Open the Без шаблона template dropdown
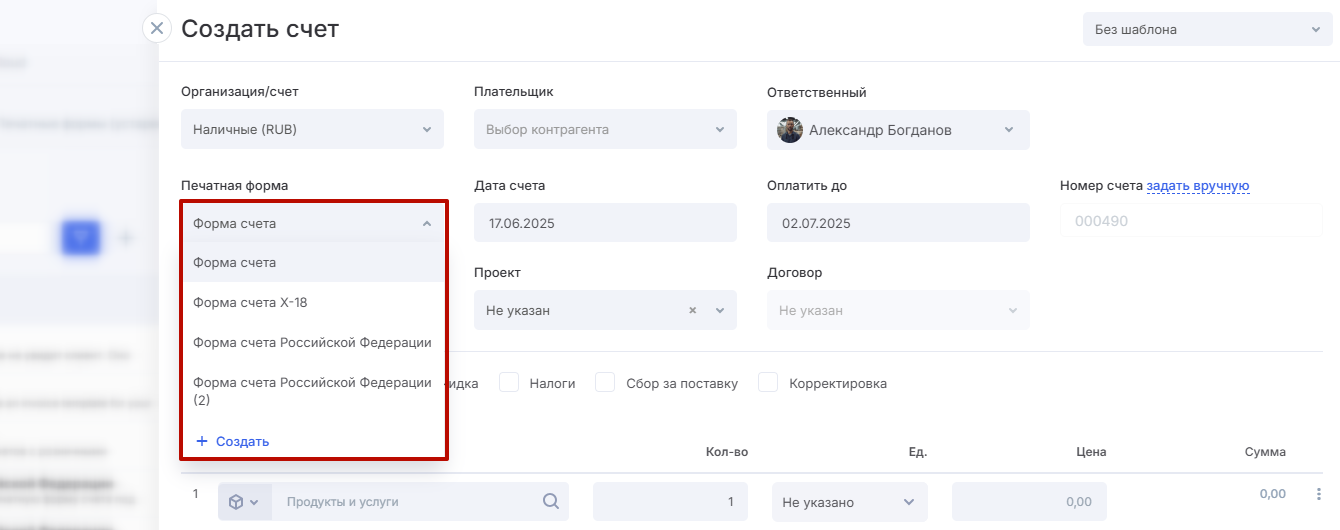1340x530 pixels. click(1207, 29)
